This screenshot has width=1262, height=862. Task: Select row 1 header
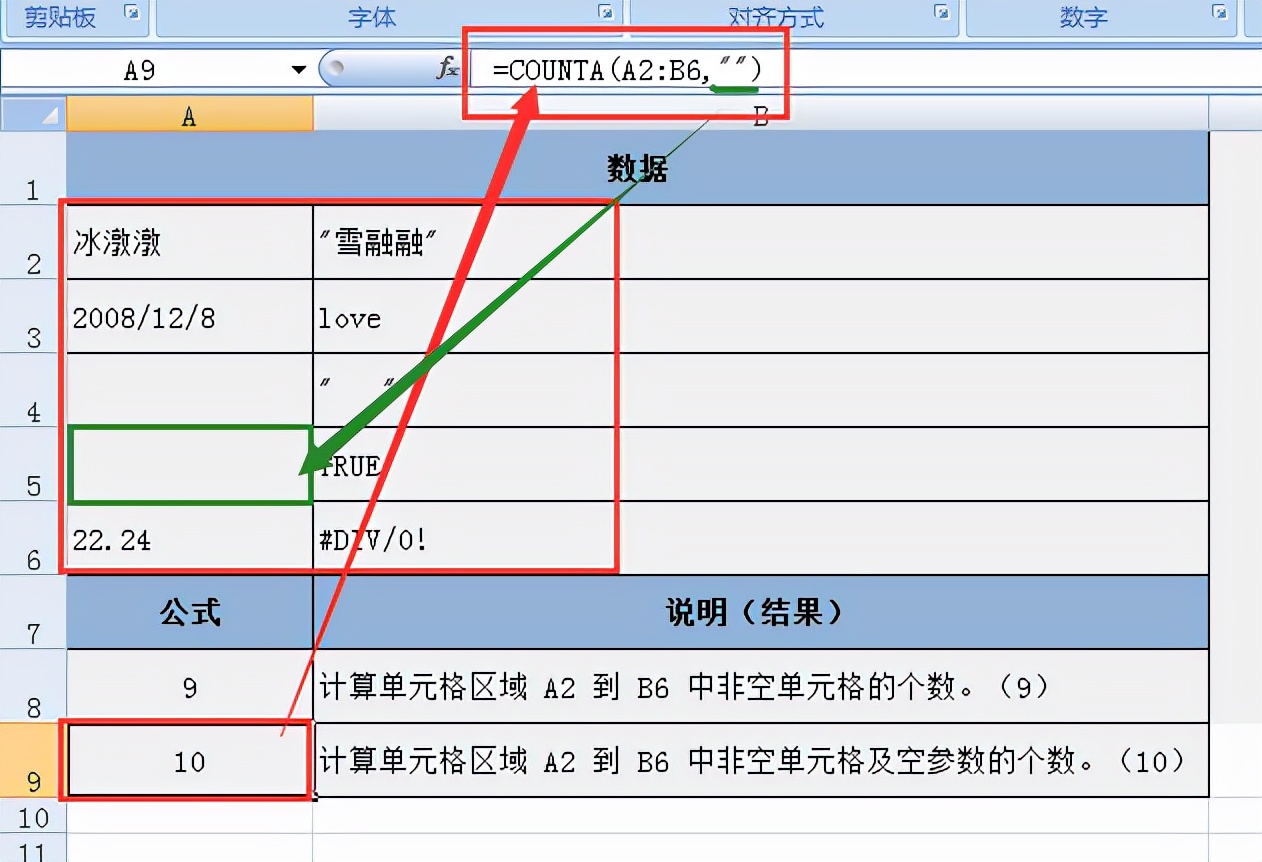click(x=33, y=168)
